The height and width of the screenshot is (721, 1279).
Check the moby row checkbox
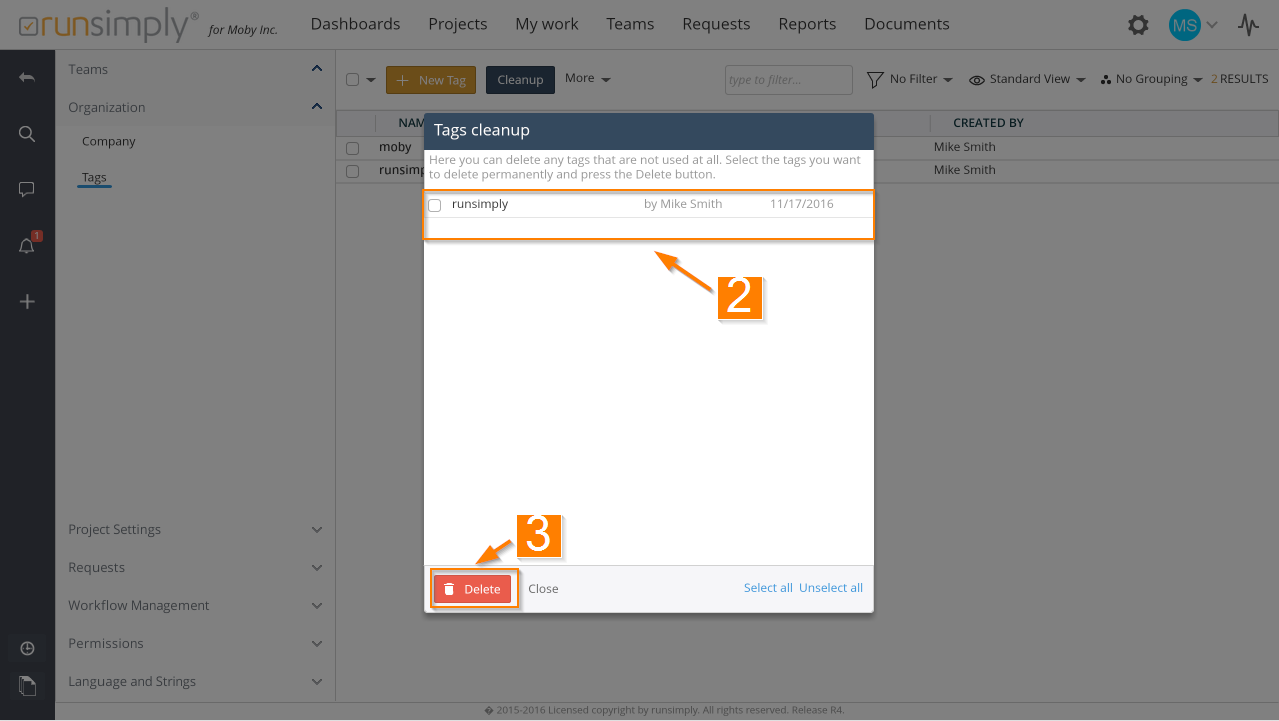[352, 148]
